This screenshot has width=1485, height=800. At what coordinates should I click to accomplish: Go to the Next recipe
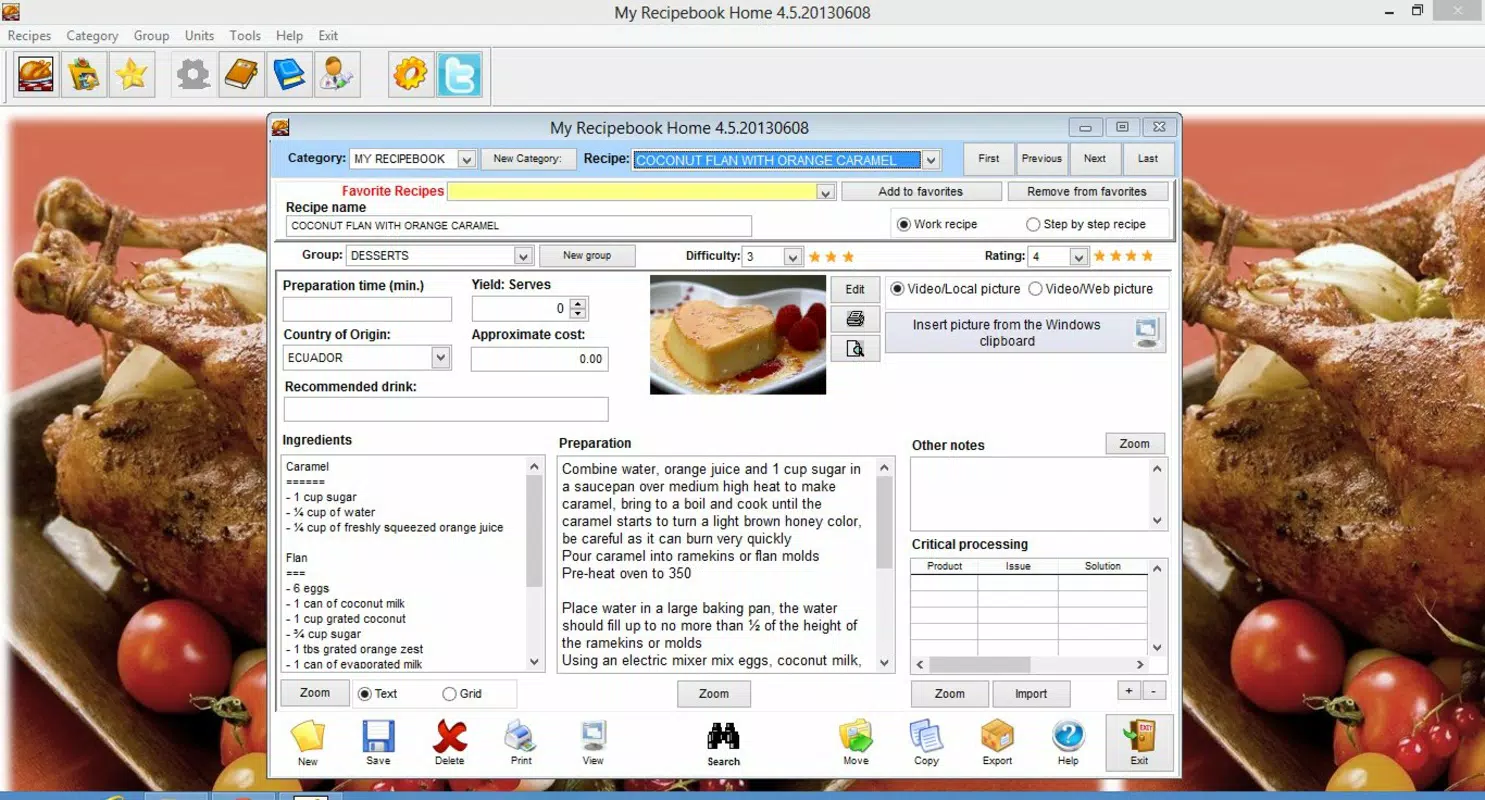coord(1095,158)
